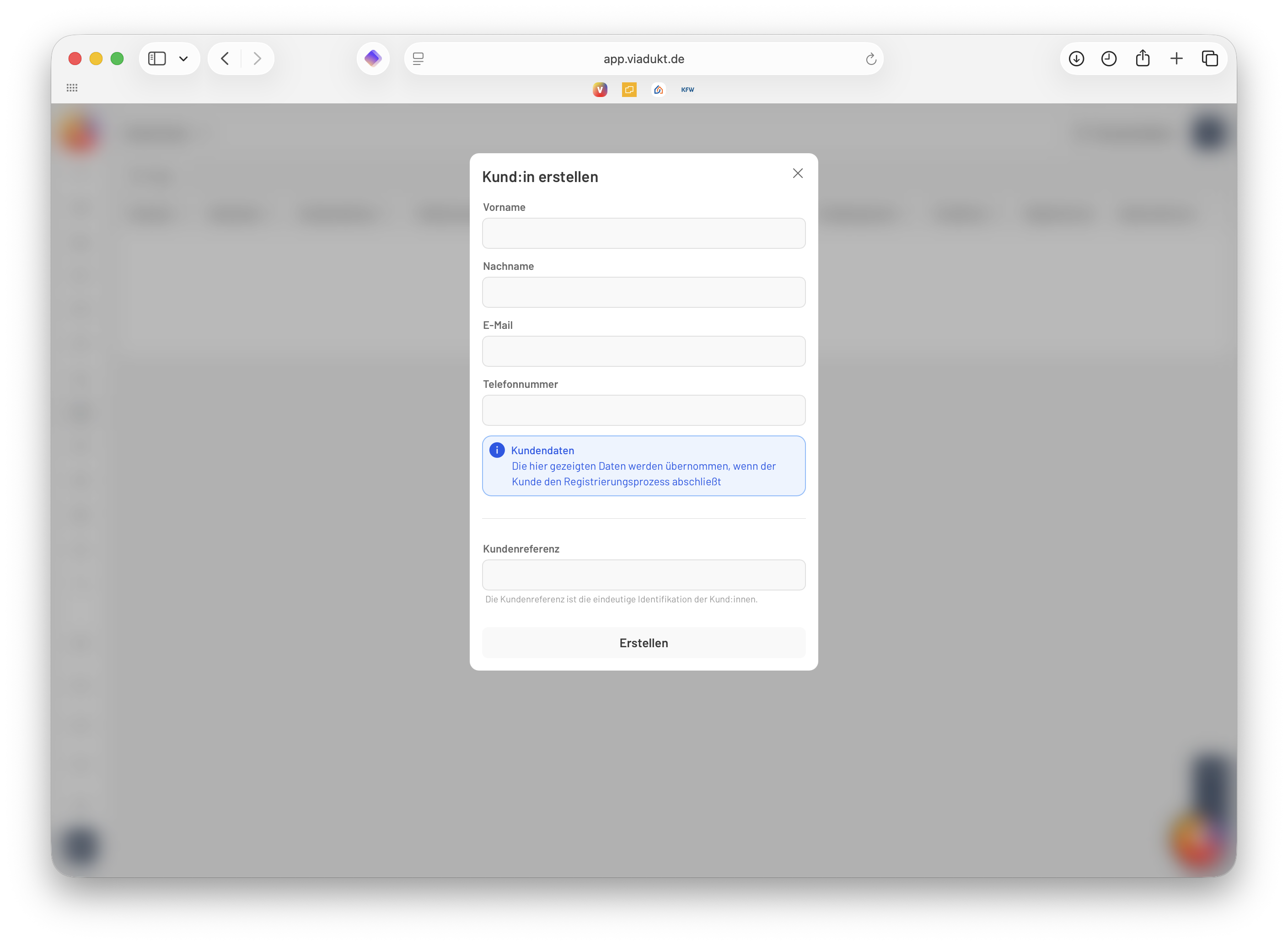1288x945 pixels.
Task: Close the Kund:in erstellen dialog
Action: (797, 173)
